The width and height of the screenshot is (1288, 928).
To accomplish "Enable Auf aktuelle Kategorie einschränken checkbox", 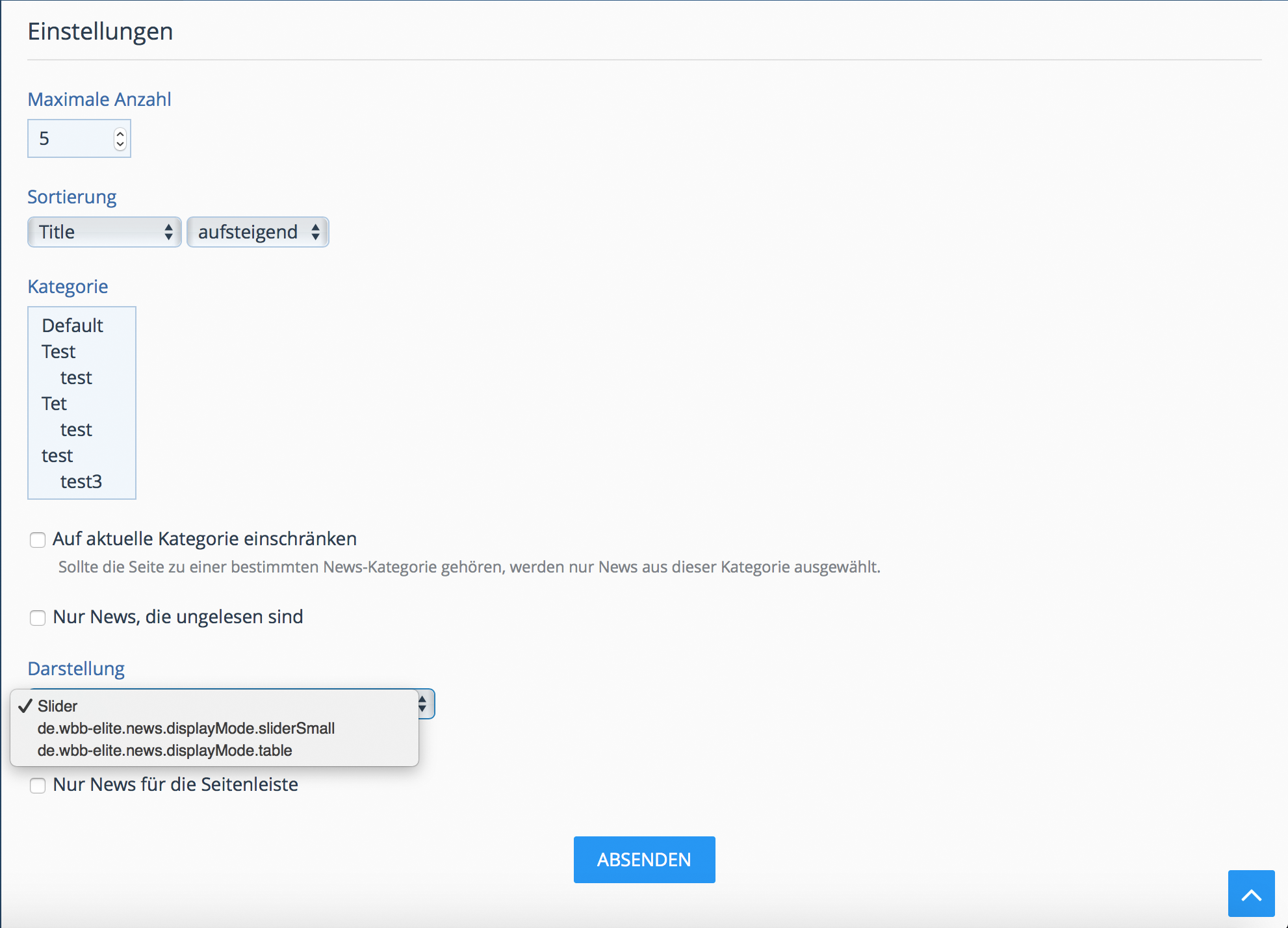I will click(x=38, y=540).
